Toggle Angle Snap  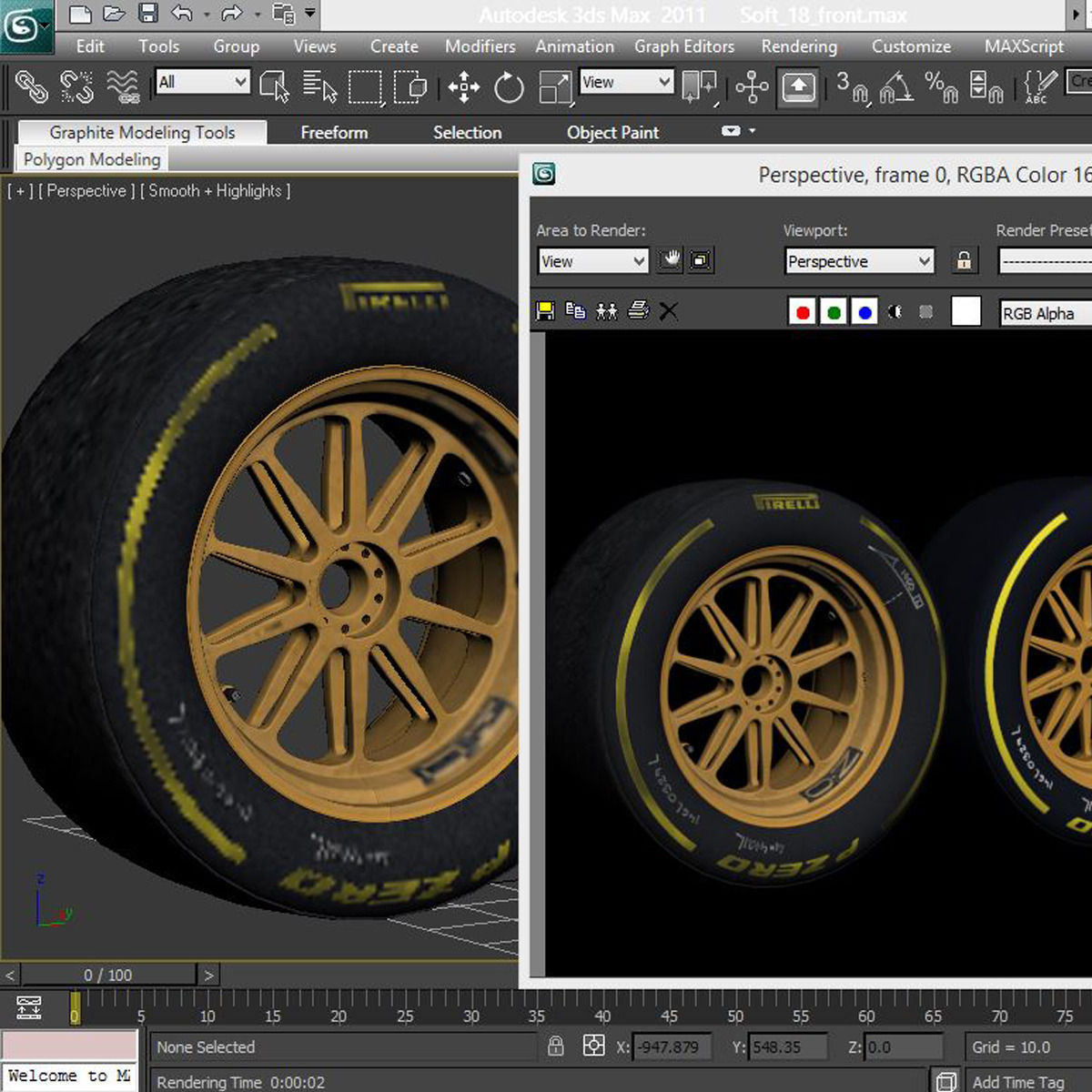coord(897,87)
